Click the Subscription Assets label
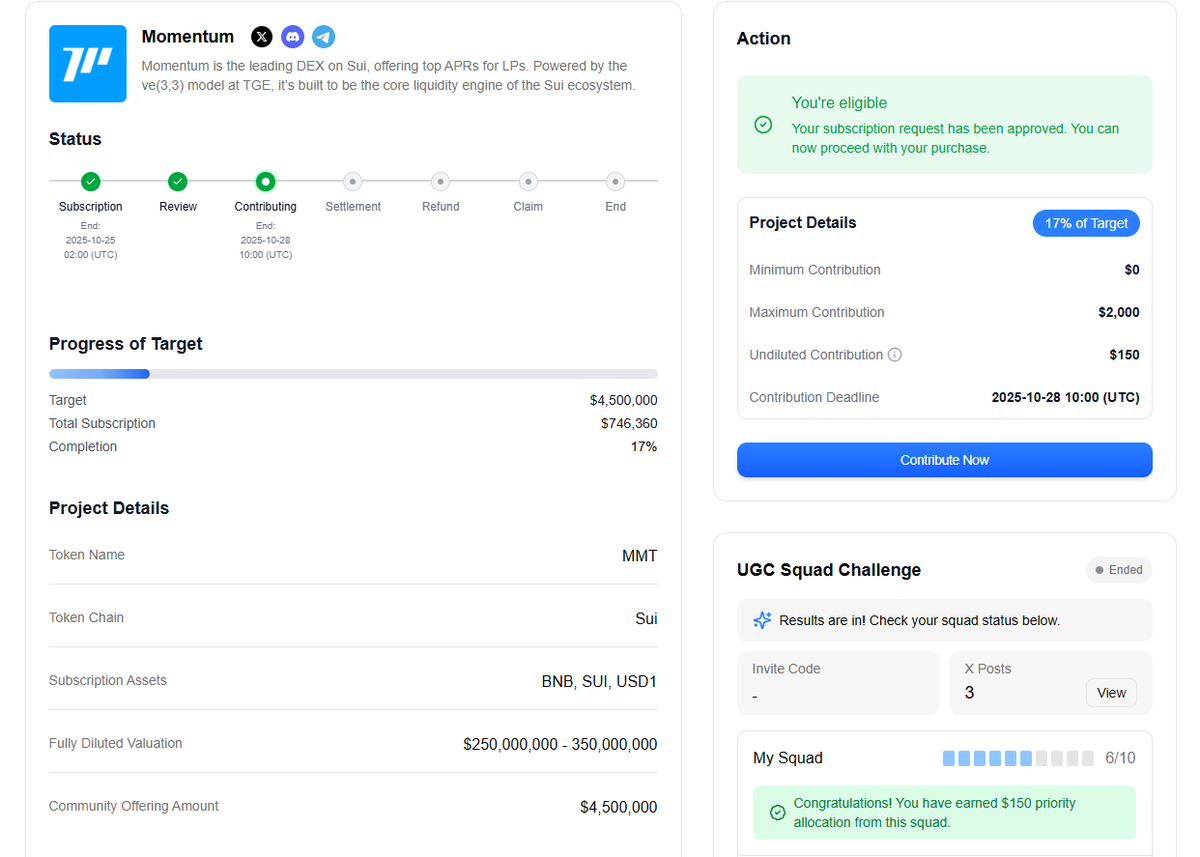Screen dimensions: 1200x857 coord(108,680)
